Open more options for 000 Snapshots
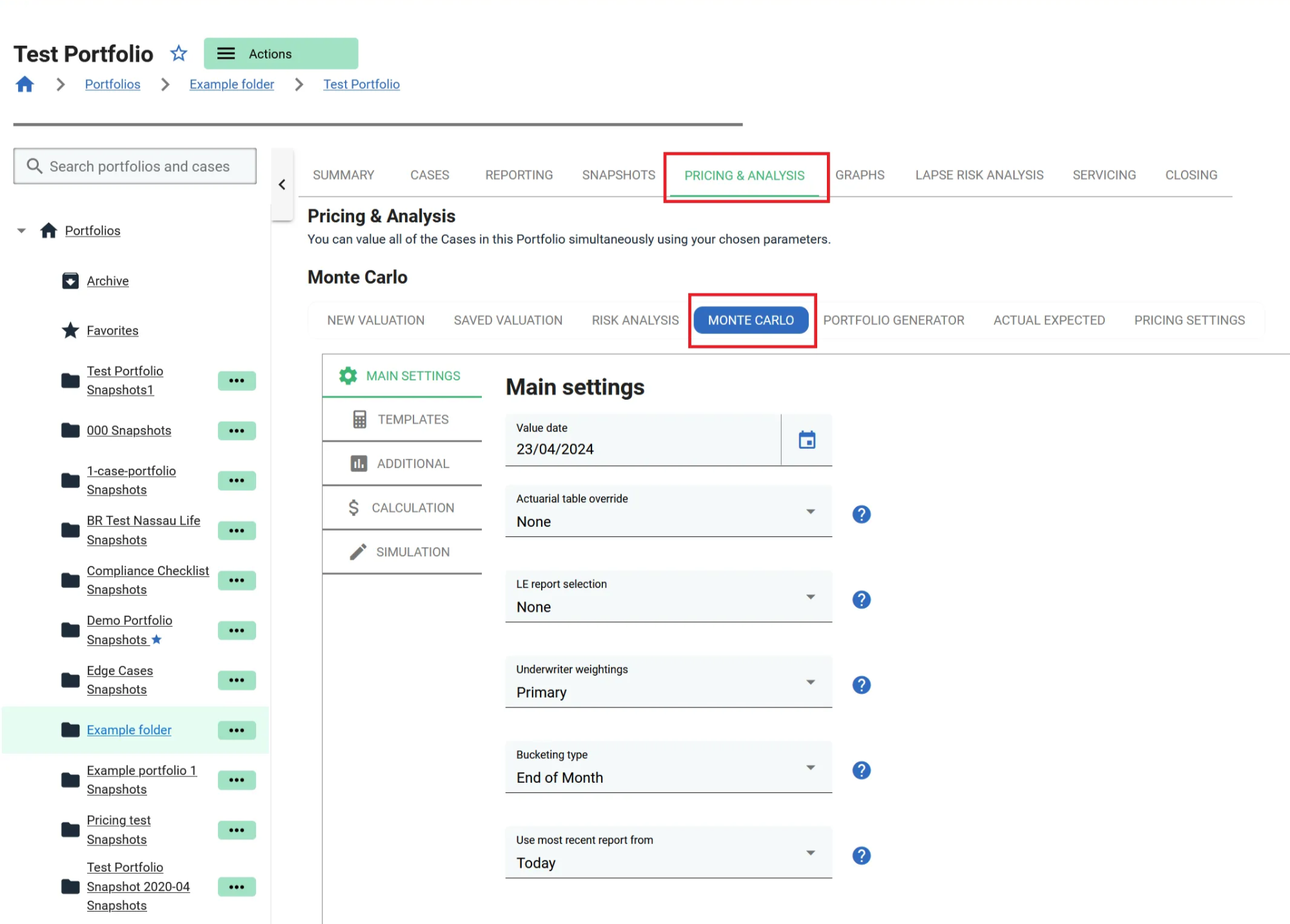The height and width of the screenshot is (924, 1290). point(236,431)
